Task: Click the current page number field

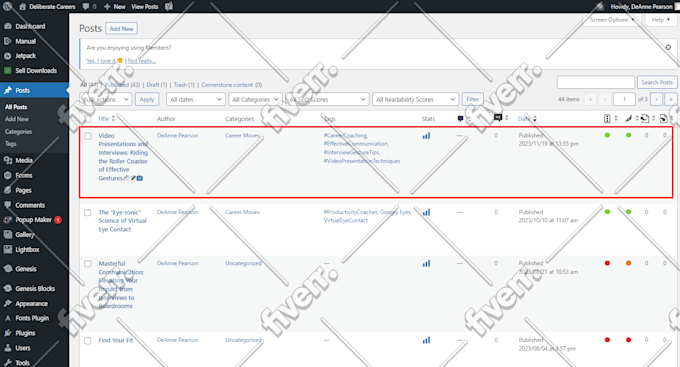Action: point(624,99)
